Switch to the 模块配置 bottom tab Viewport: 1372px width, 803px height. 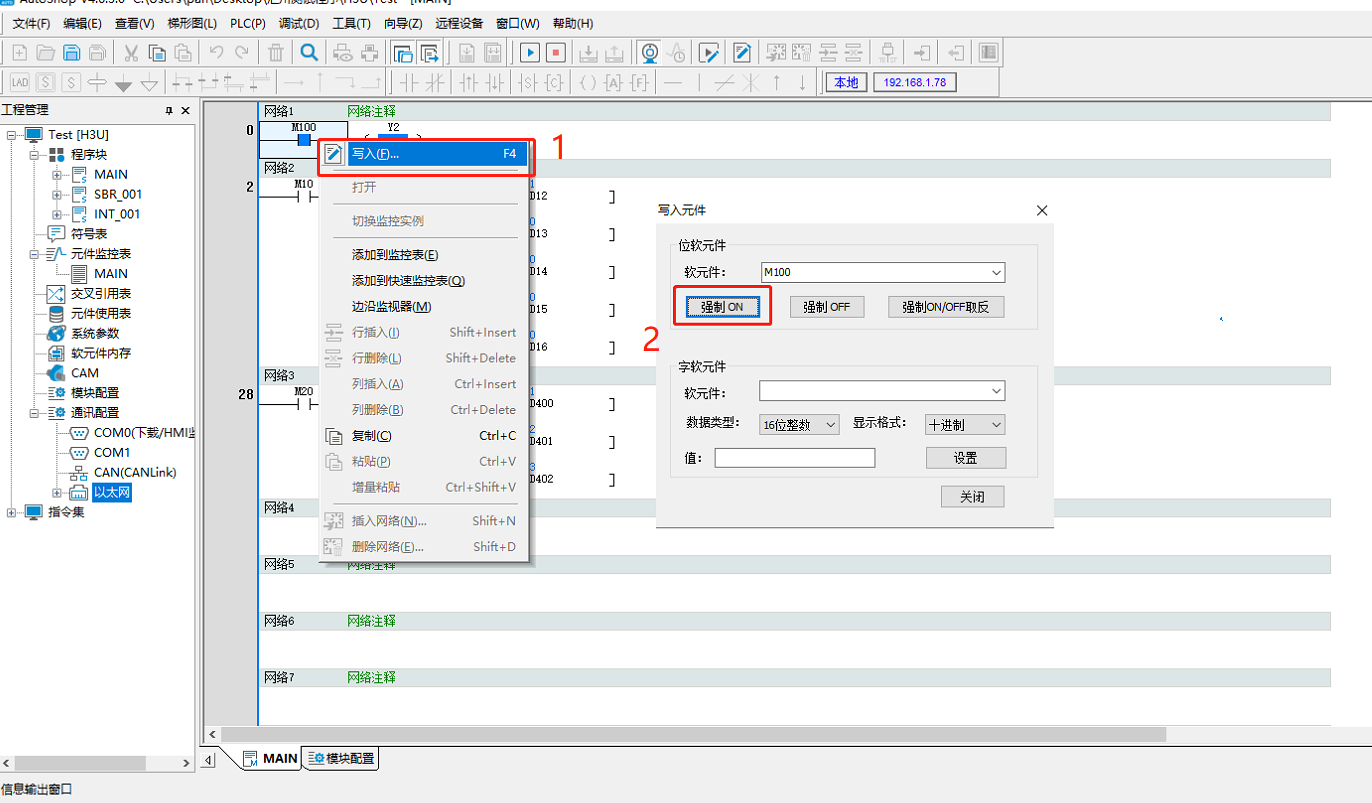click(342, 758)
